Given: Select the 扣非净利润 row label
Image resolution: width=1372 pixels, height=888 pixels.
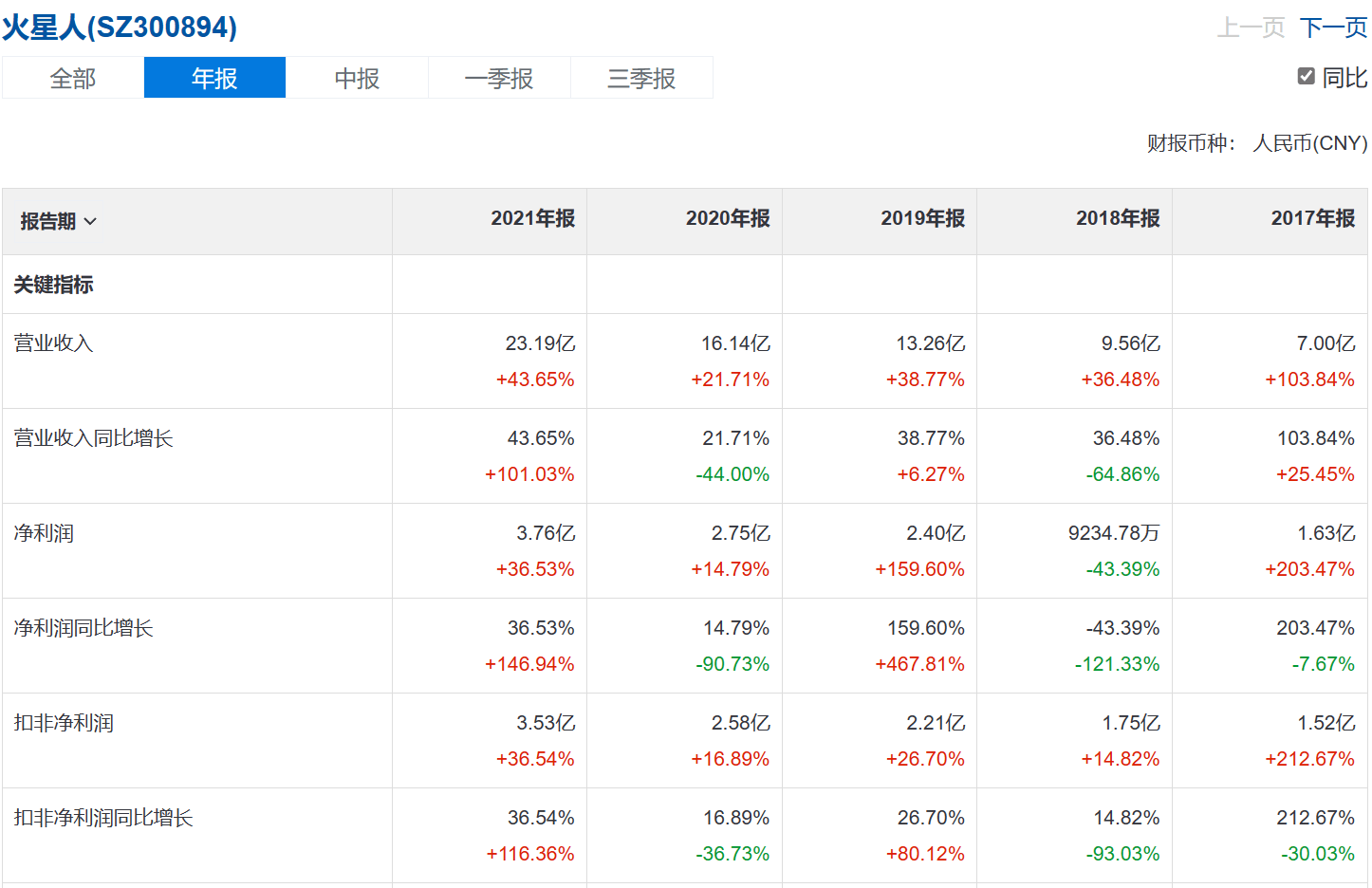Looking at the screenshot, I should click(64, 723).
